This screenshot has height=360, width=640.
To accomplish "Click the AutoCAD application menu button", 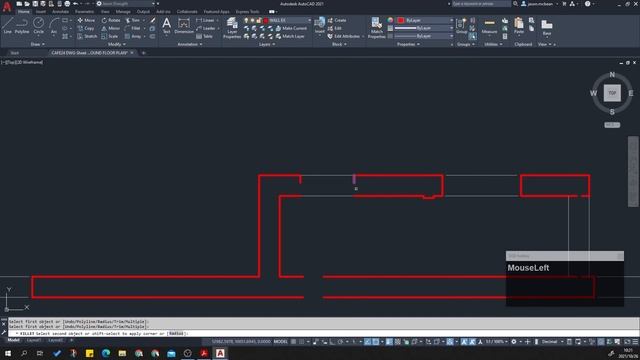I will point(7,6).
